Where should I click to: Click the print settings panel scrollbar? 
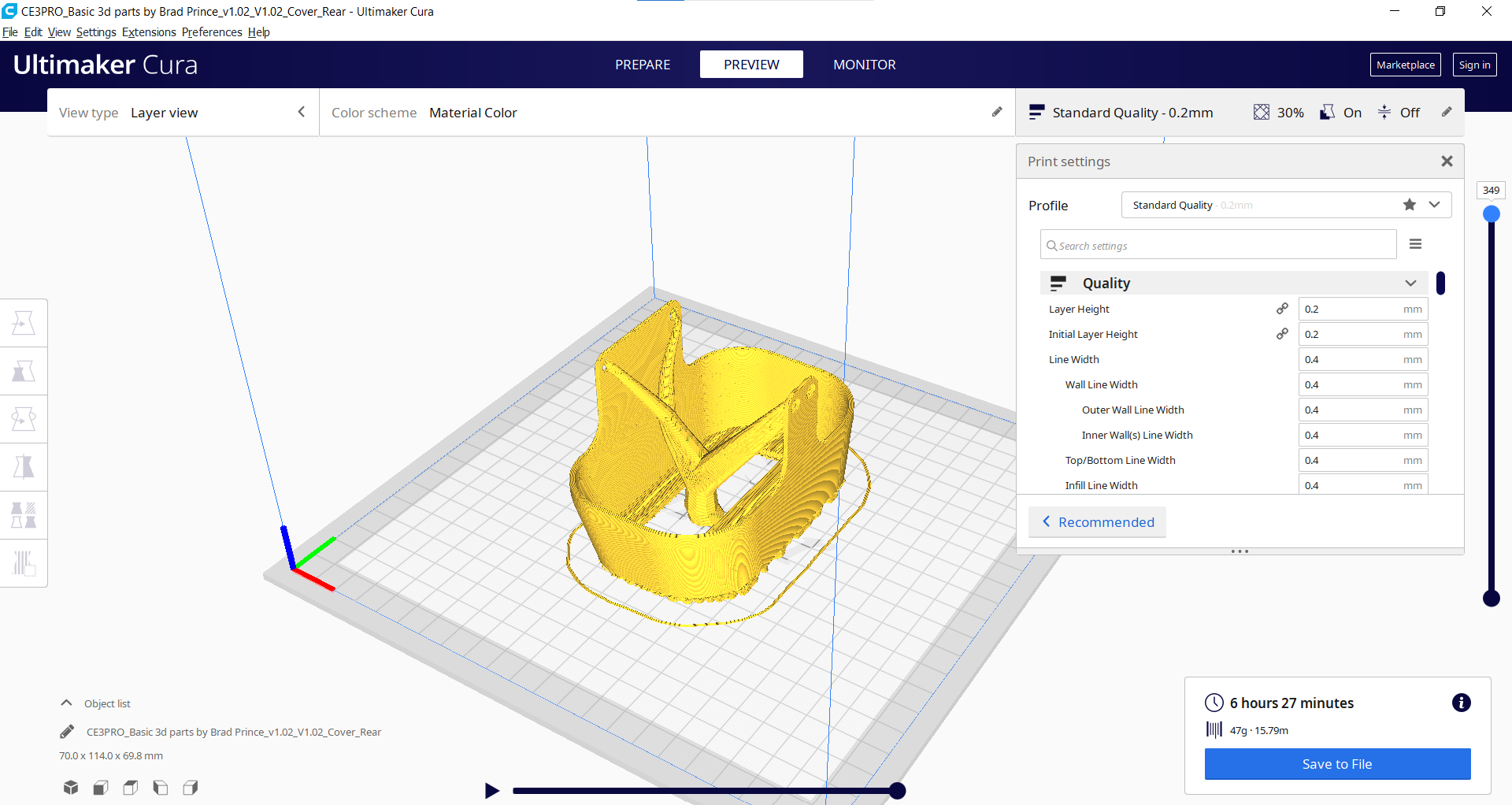pyautogui.click(x=1440, y=283)
